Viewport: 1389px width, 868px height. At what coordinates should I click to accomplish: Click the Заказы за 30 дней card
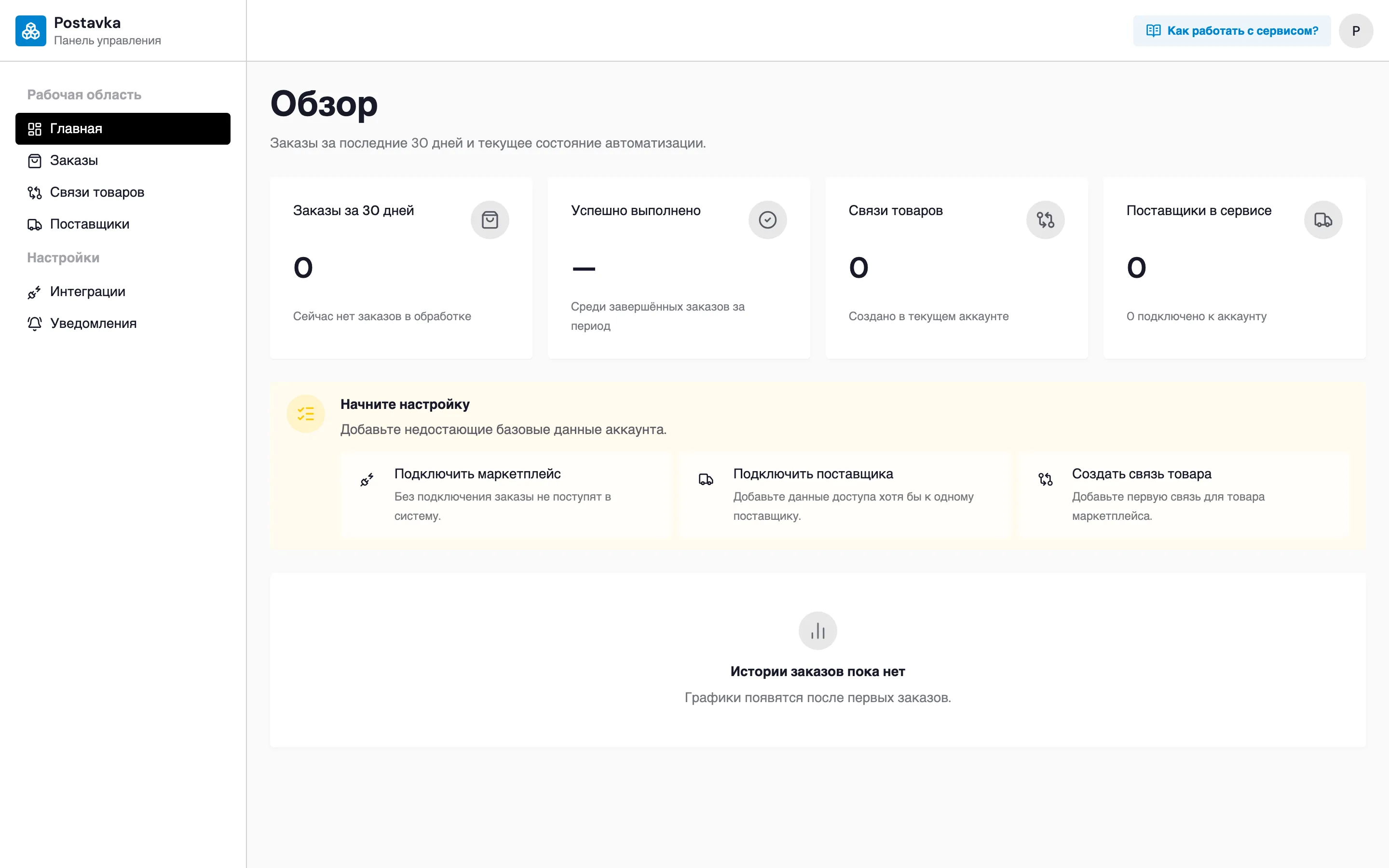click(401, 268)
